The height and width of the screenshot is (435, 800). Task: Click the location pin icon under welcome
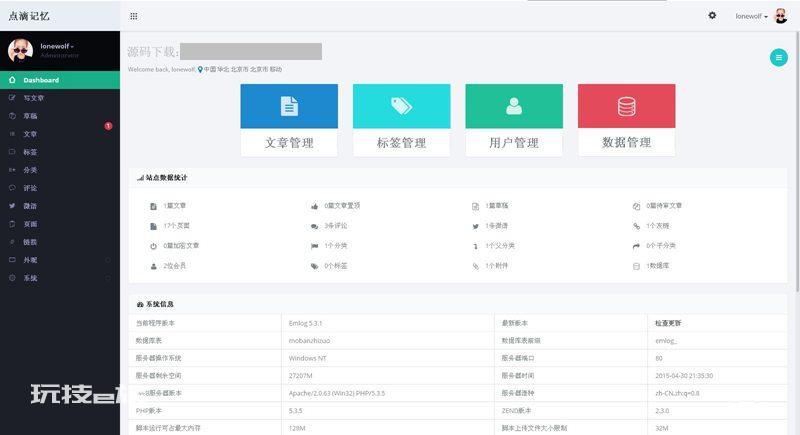pos(200,69)
